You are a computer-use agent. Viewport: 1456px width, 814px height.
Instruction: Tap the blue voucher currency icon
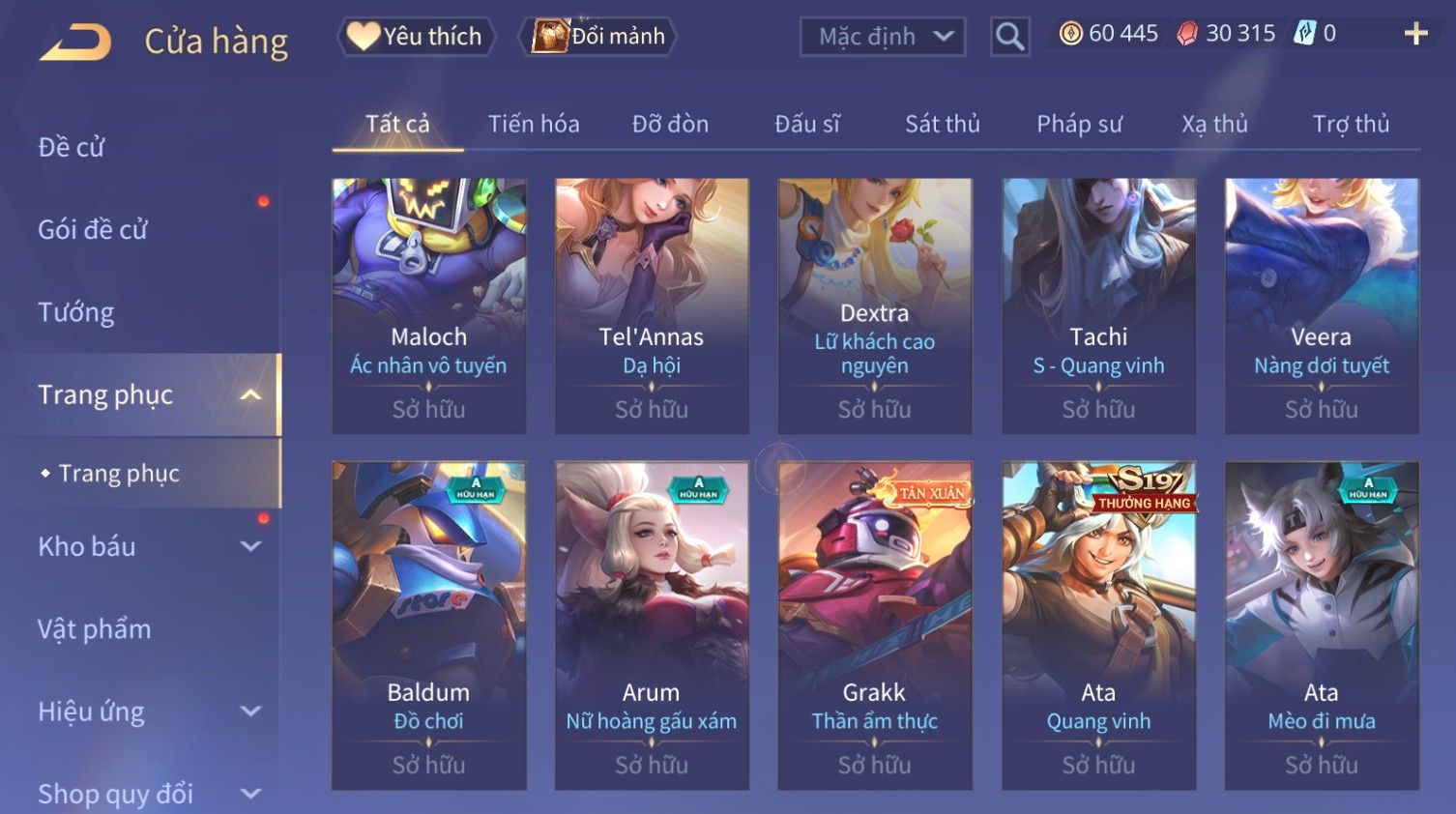(x=1305, y=34)
